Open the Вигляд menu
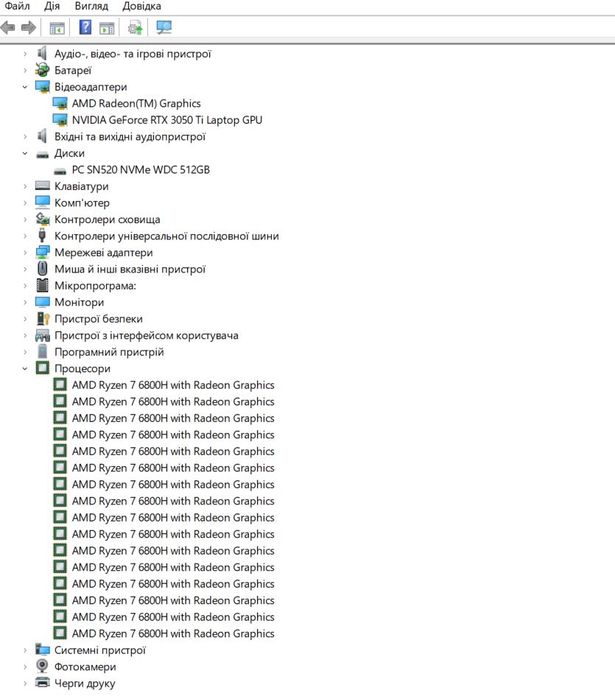The image size is (615, 699). [91, 6]
